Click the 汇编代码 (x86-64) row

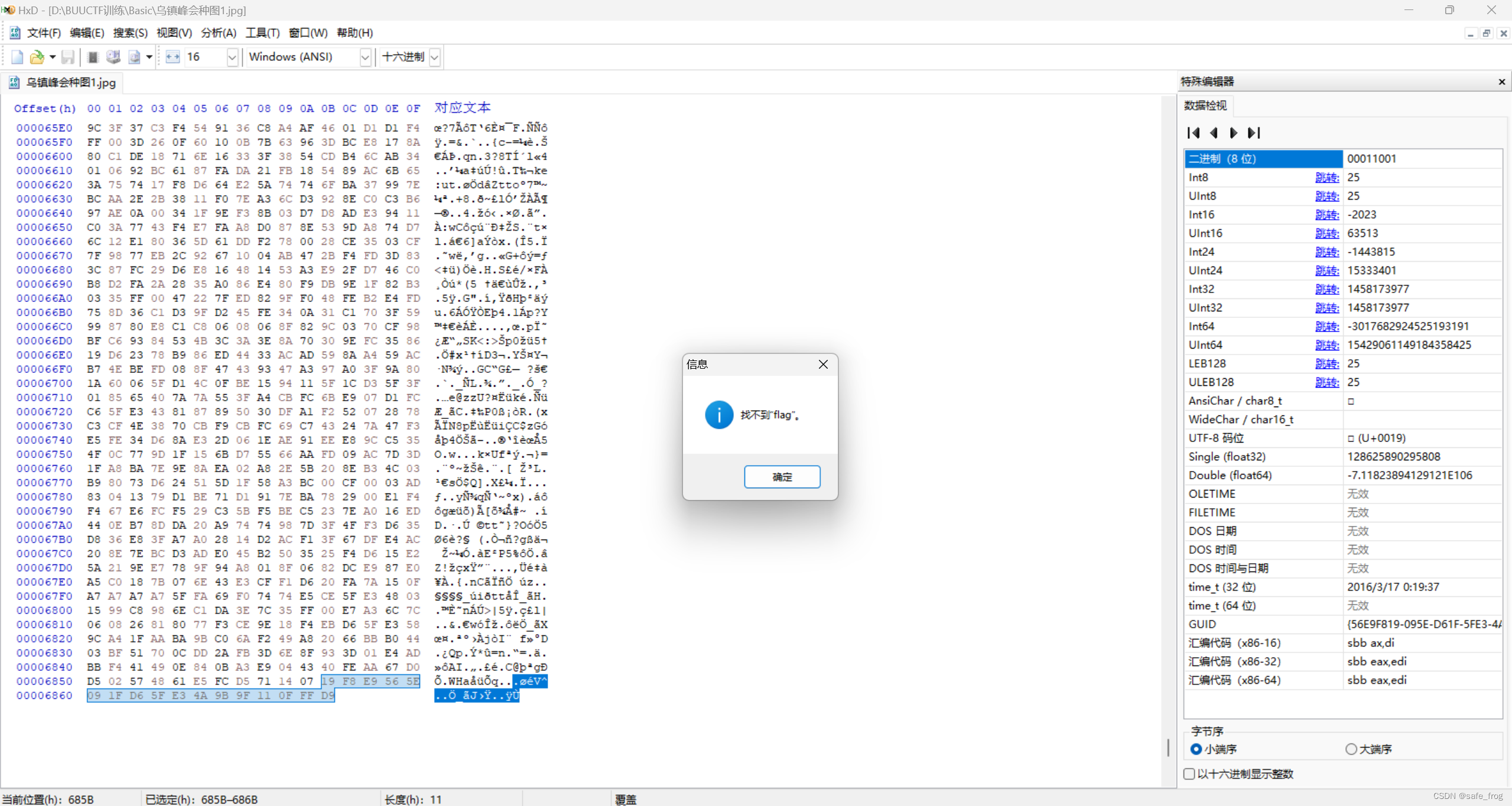point(1343,680)
